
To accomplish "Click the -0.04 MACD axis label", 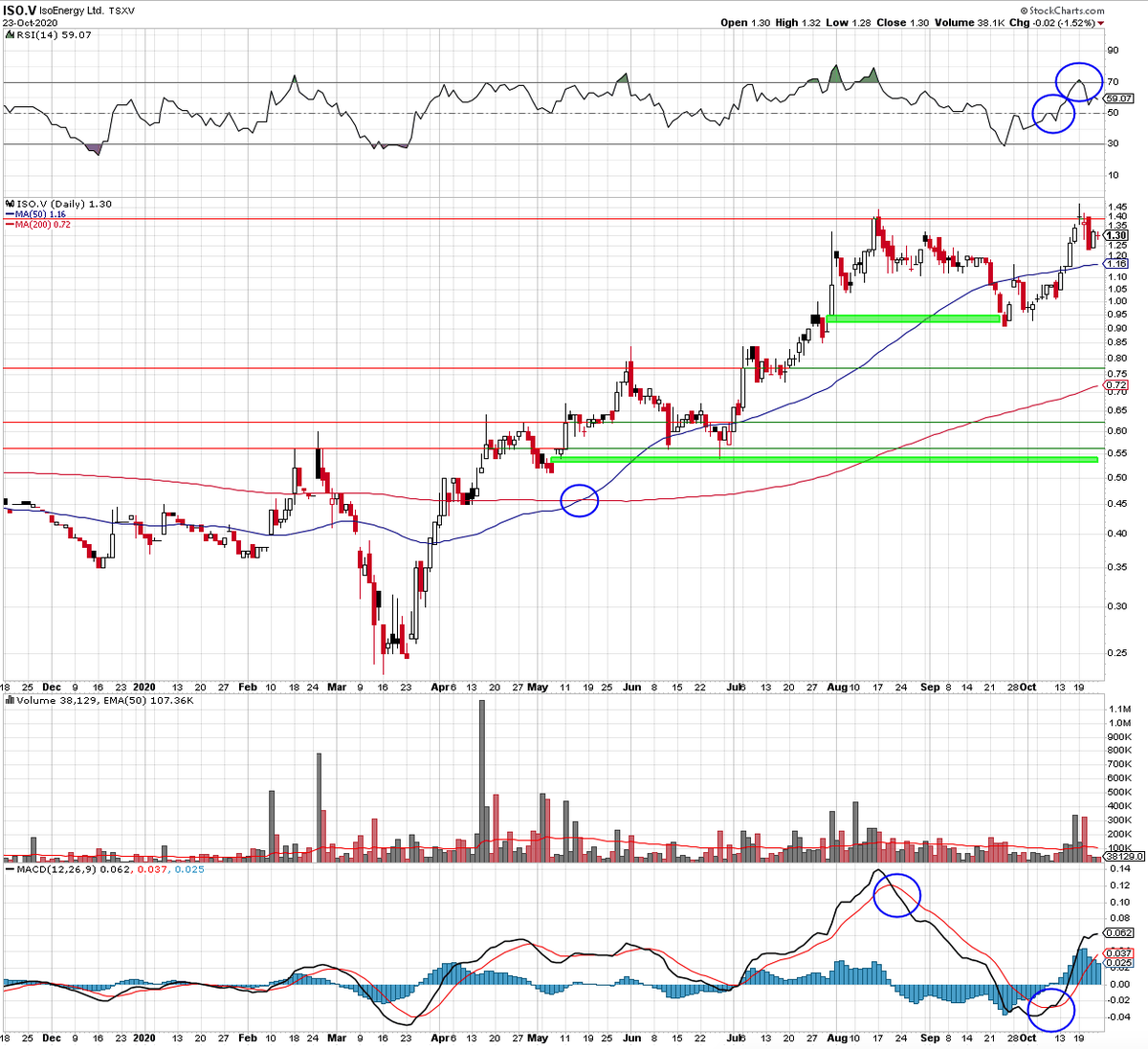I will [1118, 1017].
